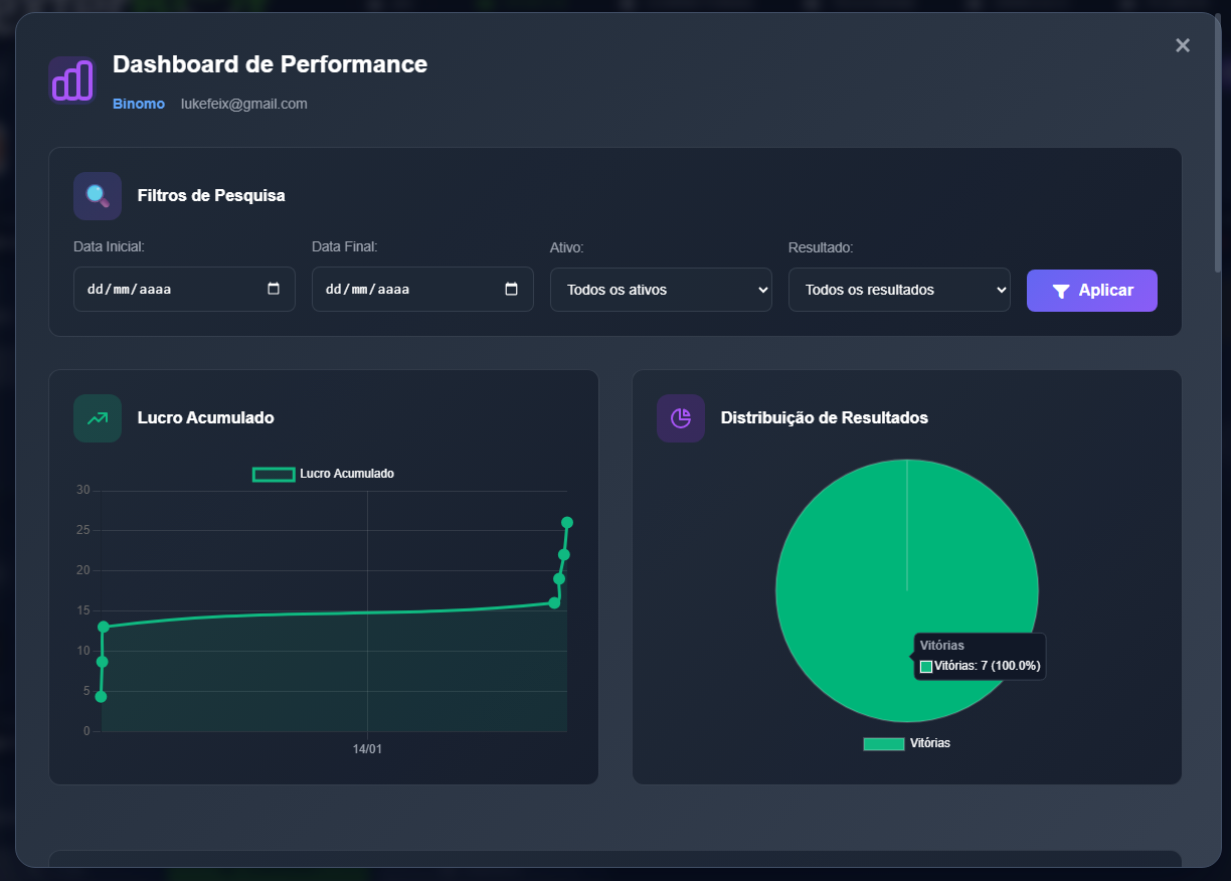Click the lowest data point on profit chart
1231x881 pixels.
click(101, 696)
